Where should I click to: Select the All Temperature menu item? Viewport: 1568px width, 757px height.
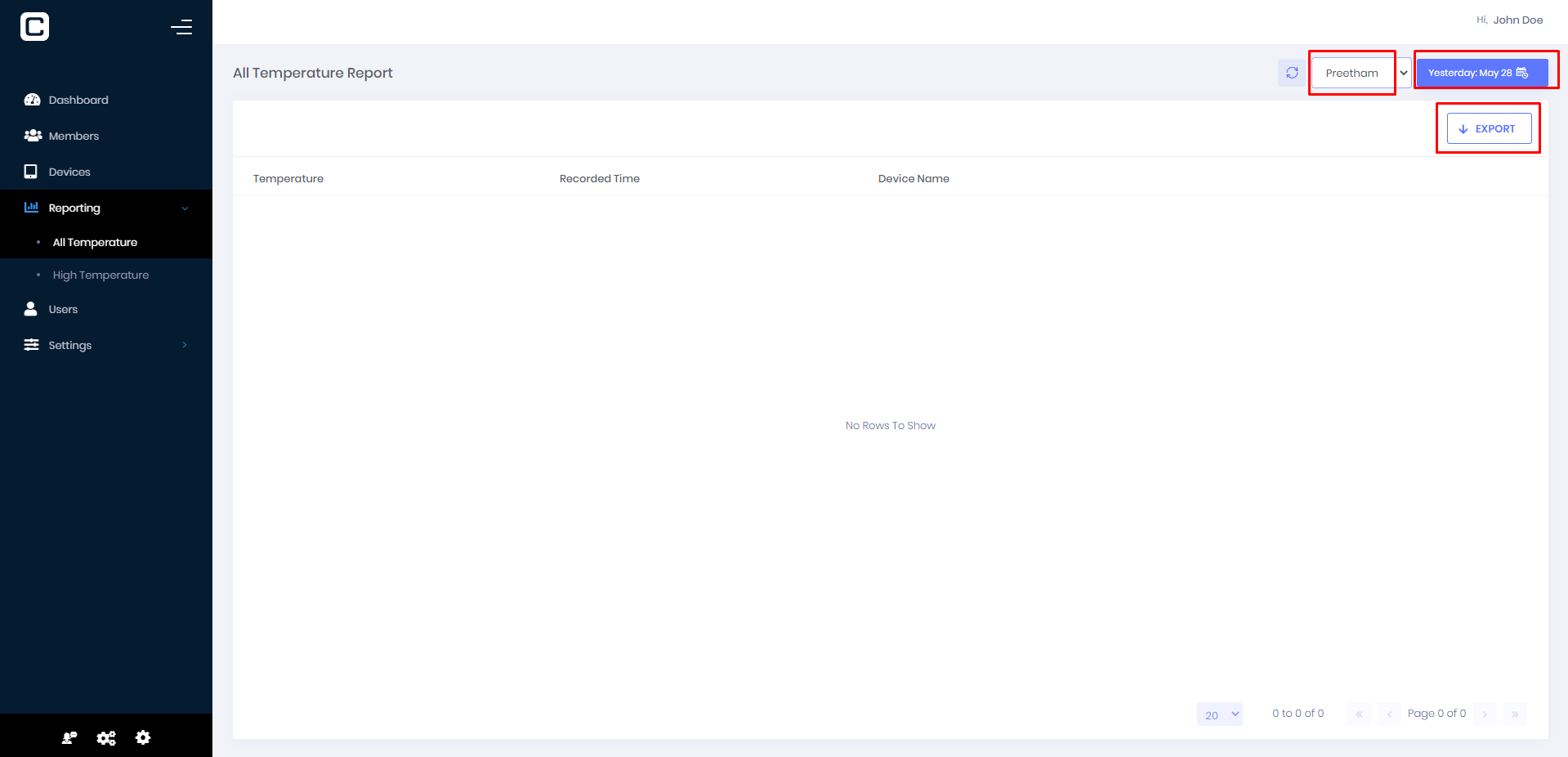click(x=94, y=242)
